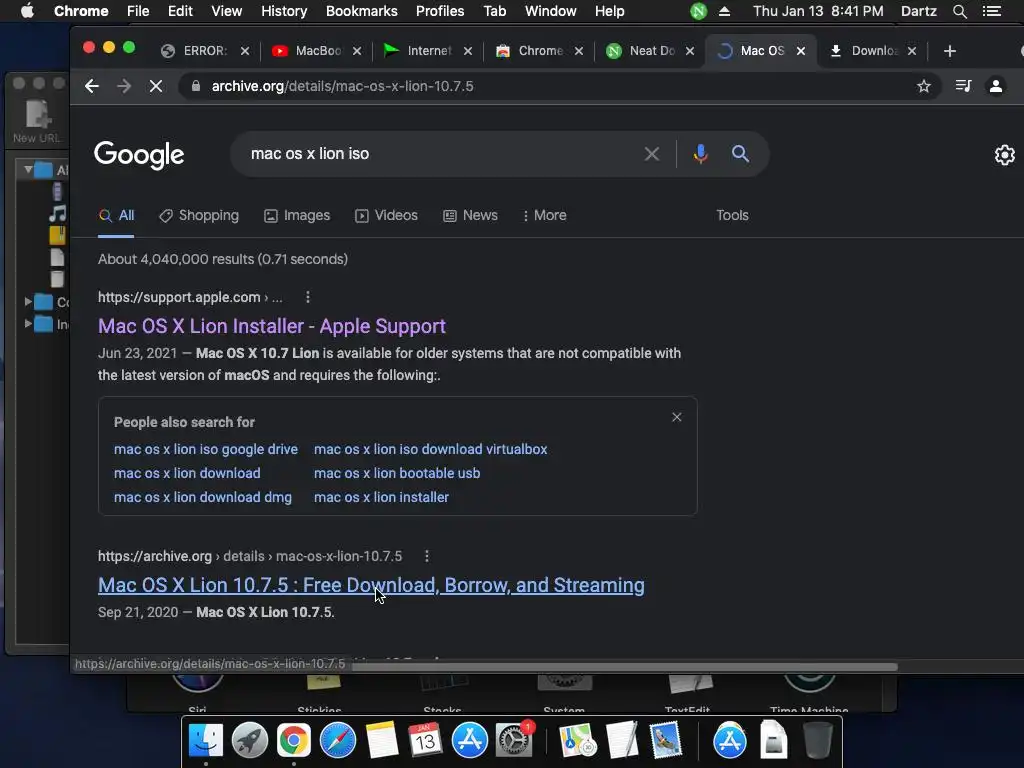Clear the Google search box
1024x768 pixels.
click(651, 154)
